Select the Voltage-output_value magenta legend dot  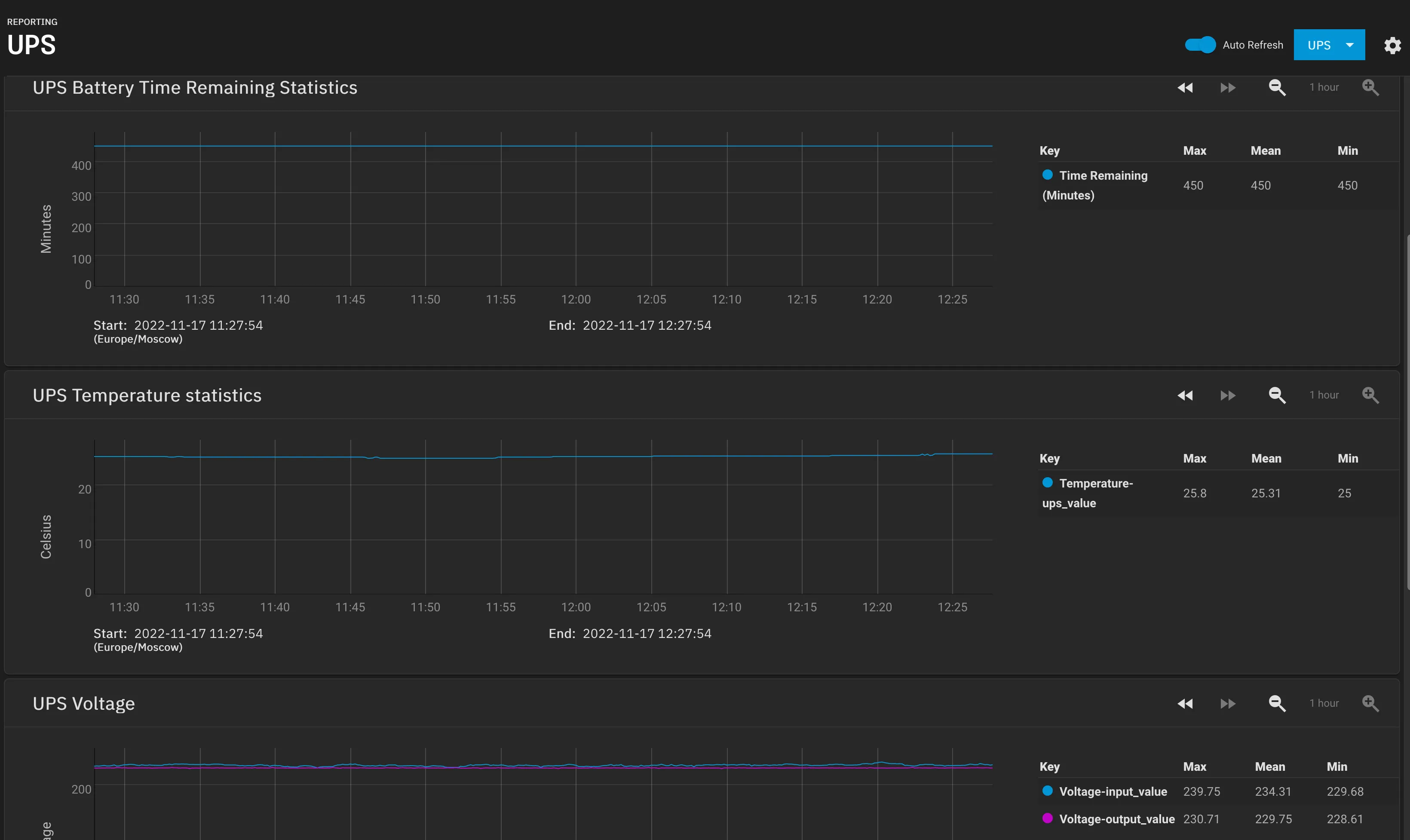tap(1047, 818)
